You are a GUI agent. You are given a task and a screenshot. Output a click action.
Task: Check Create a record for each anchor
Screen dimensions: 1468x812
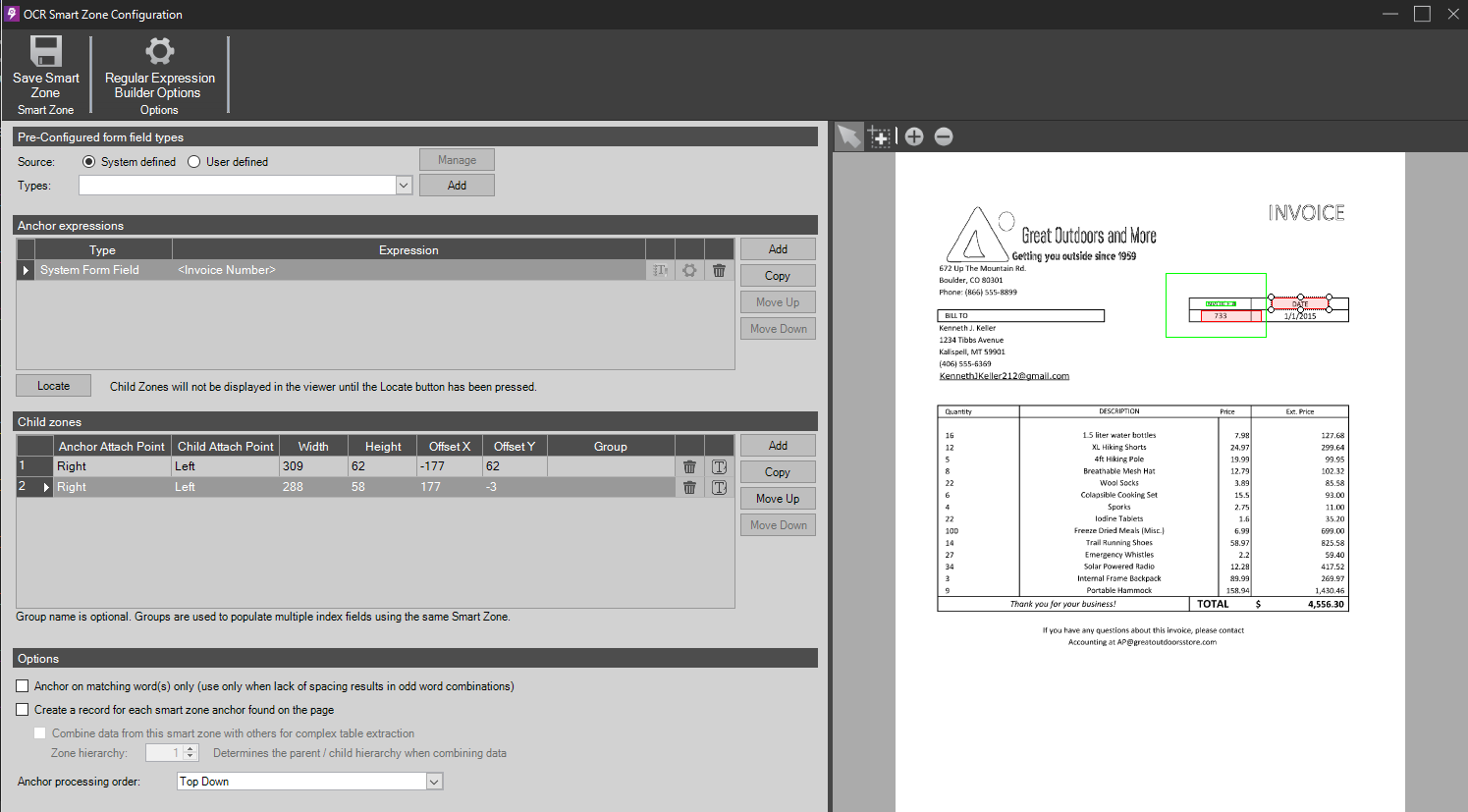pos(23,710)
